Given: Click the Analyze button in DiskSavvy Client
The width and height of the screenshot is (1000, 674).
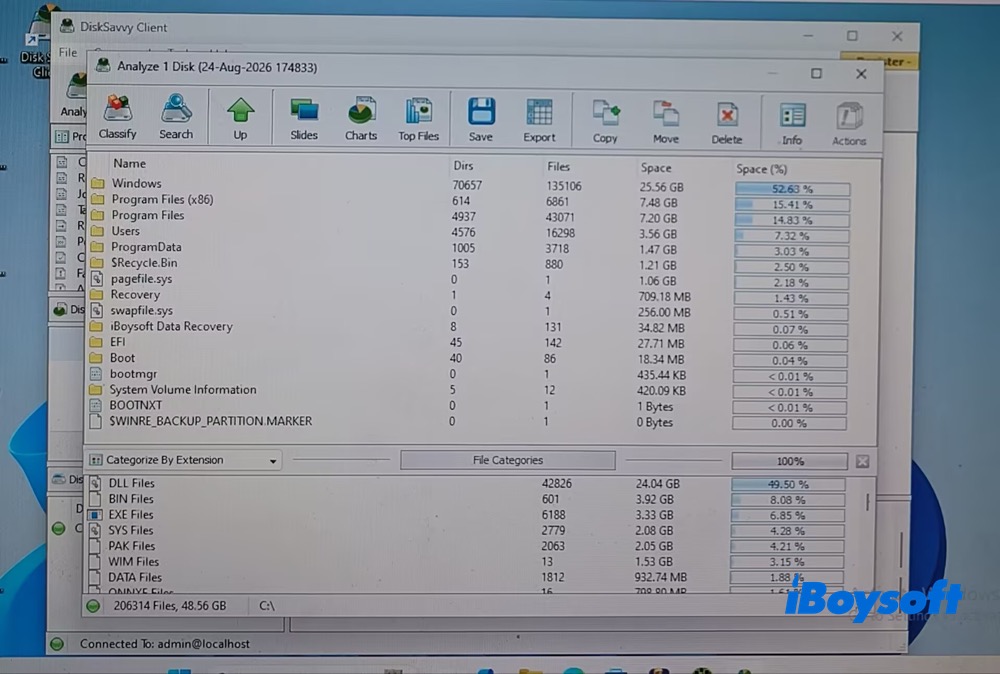Looking at the screenshot, I should click(x=74, y=96).
